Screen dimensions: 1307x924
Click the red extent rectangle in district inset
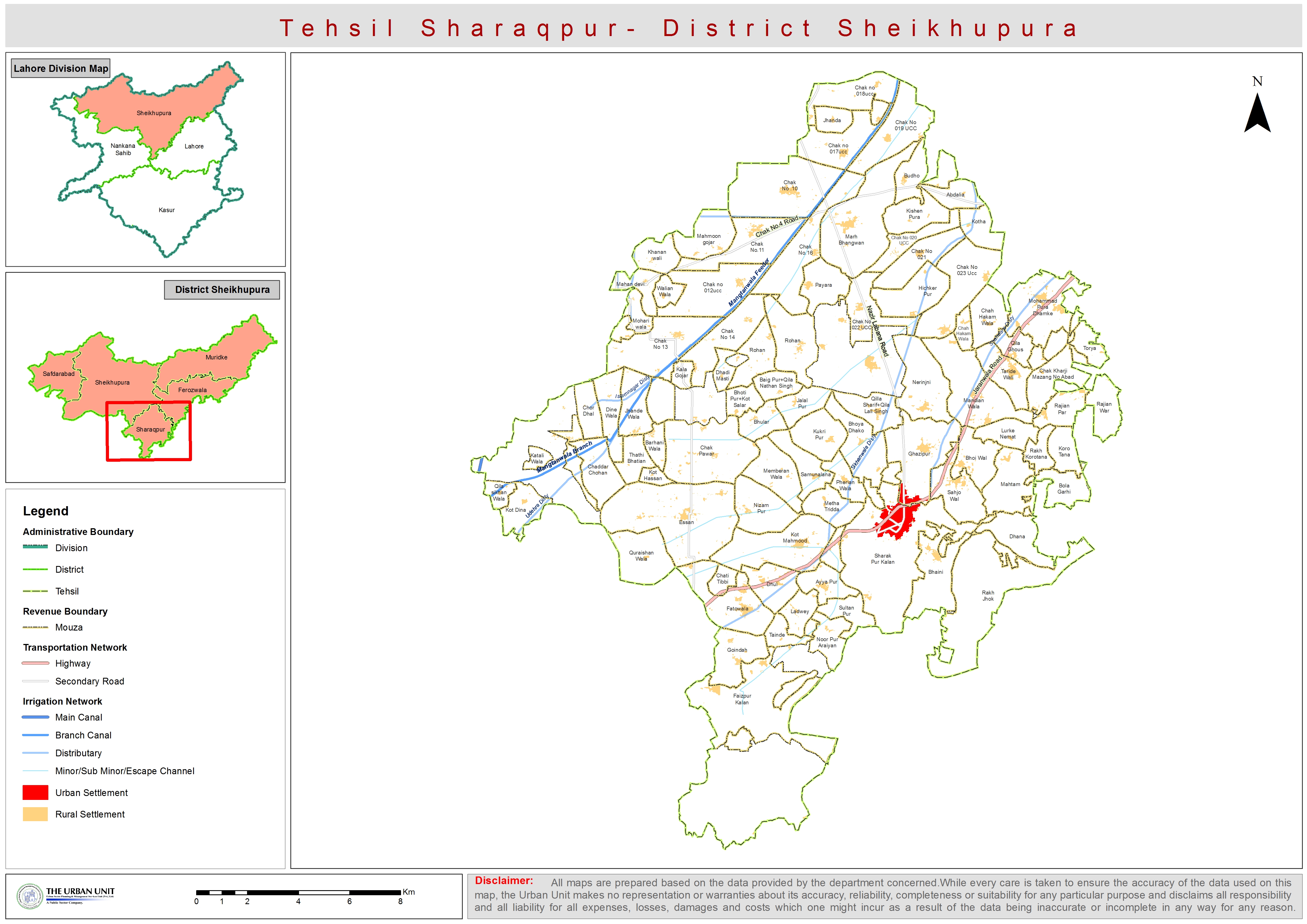[149, 431]
